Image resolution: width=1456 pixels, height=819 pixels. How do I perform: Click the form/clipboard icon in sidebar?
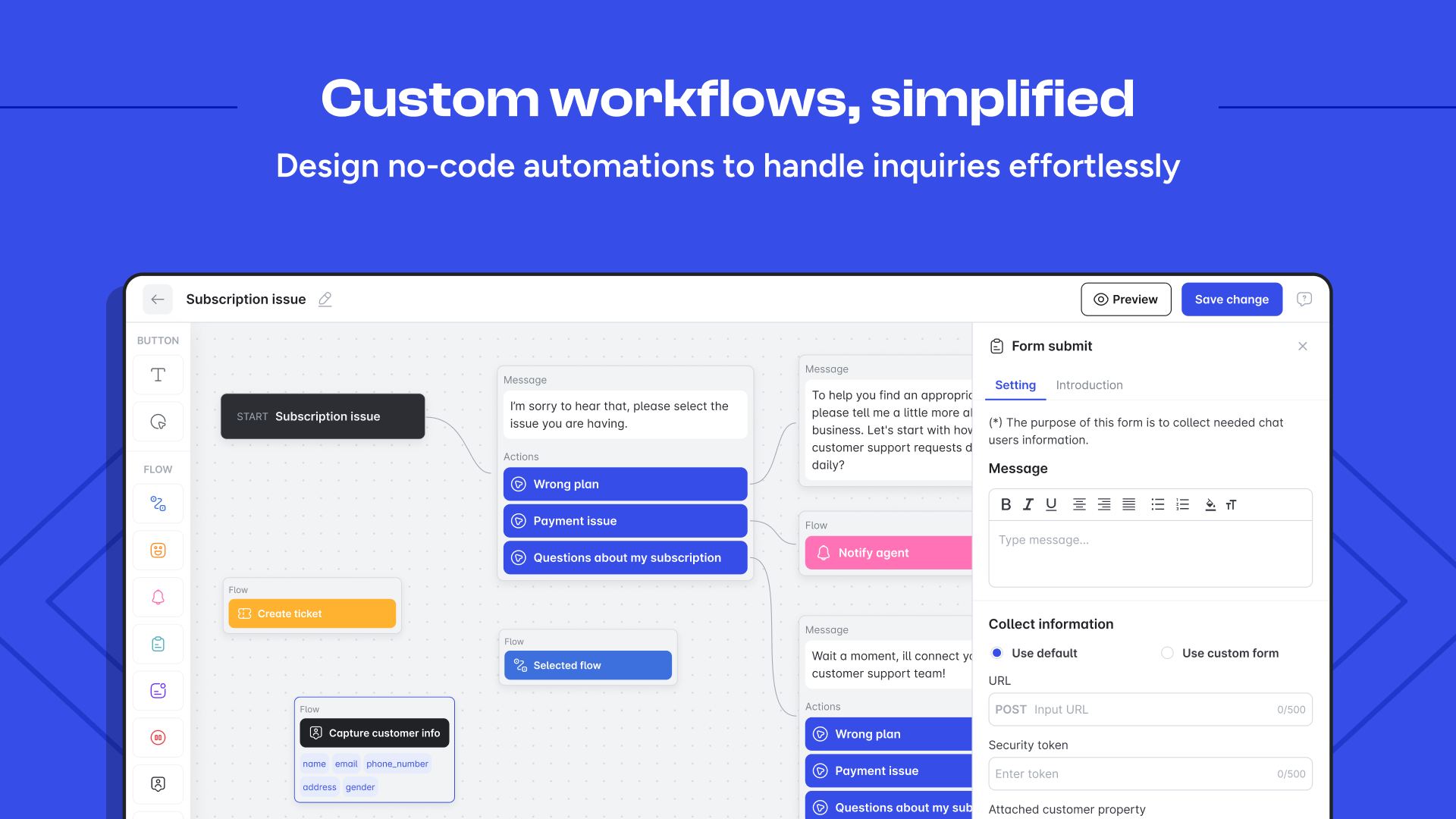156,643
